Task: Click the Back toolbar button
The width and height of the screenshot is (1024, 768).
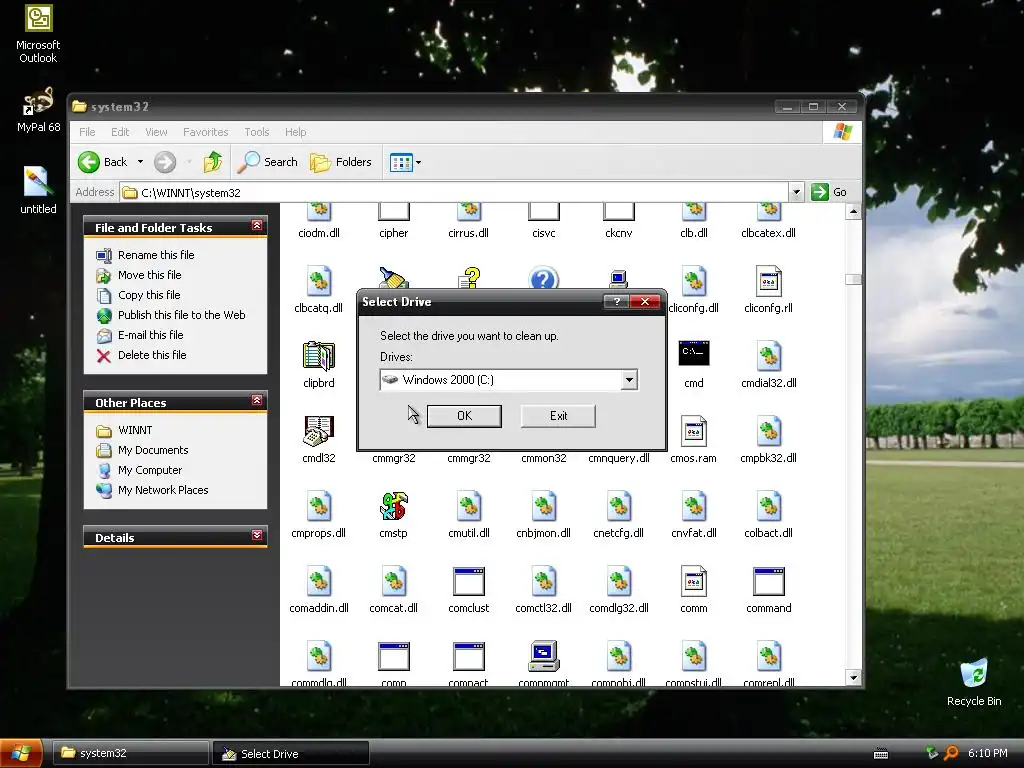Action: coord(103,162)
